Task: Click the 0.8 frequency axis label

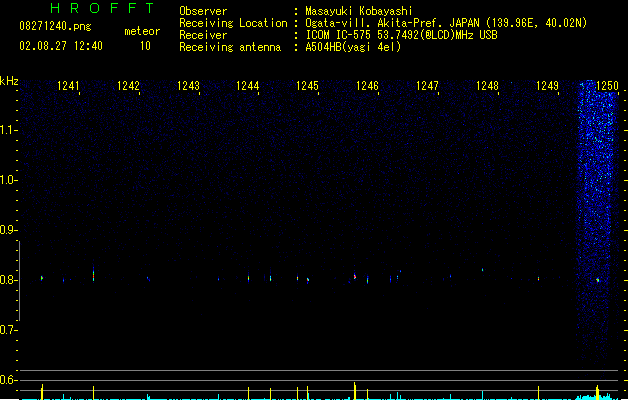Action: [x=8, y=280]
